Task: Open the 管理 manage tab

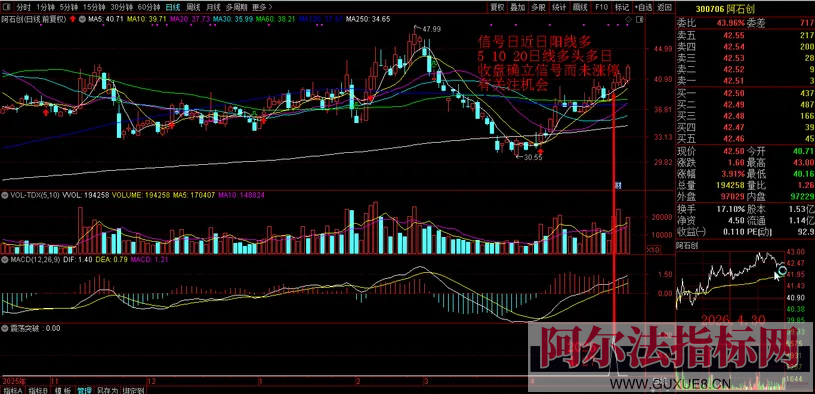Action: [x=84, y=390]
